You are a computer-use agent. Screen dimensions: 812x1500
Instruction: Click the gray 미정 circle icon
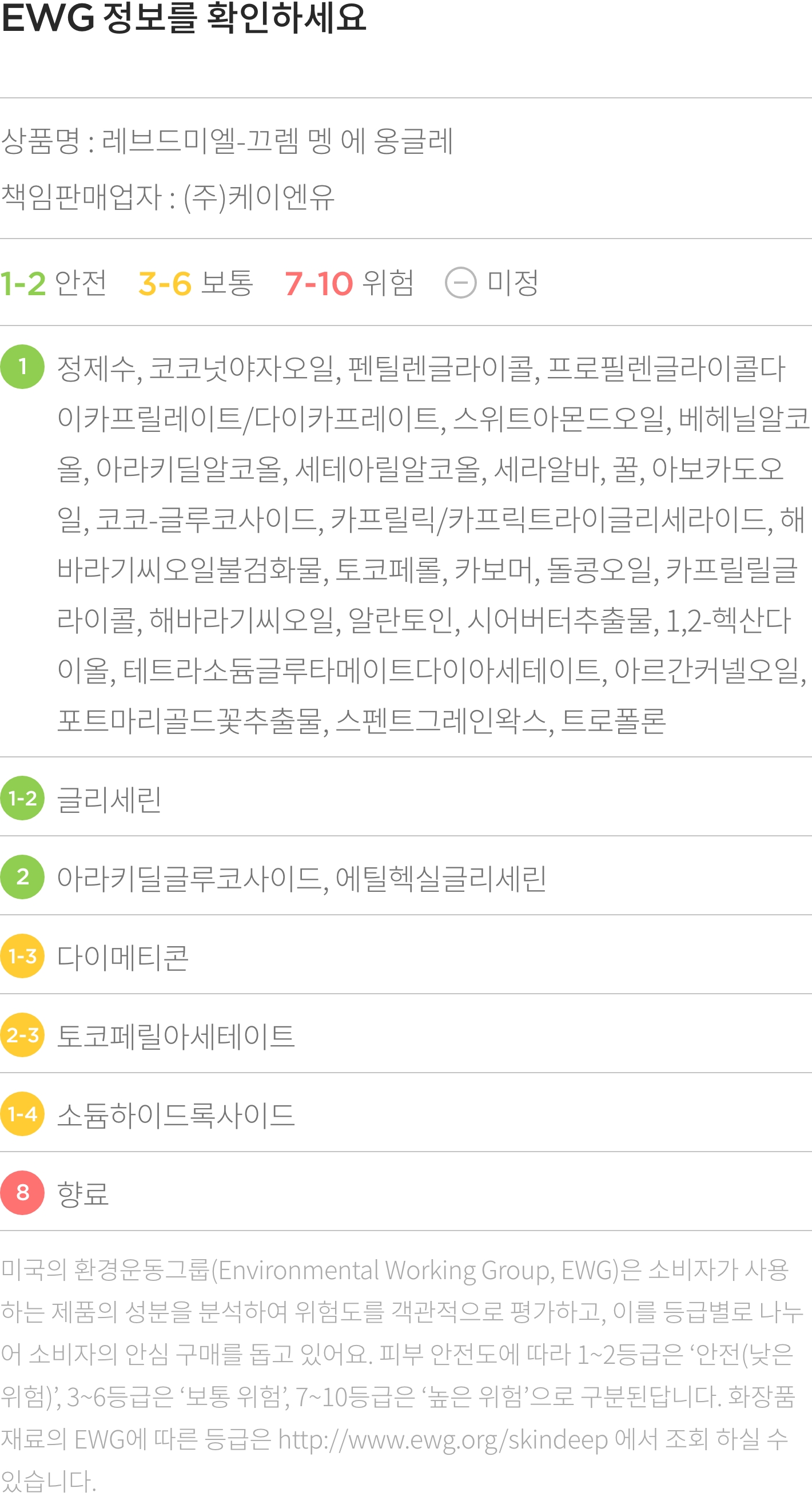click(460, 283)
